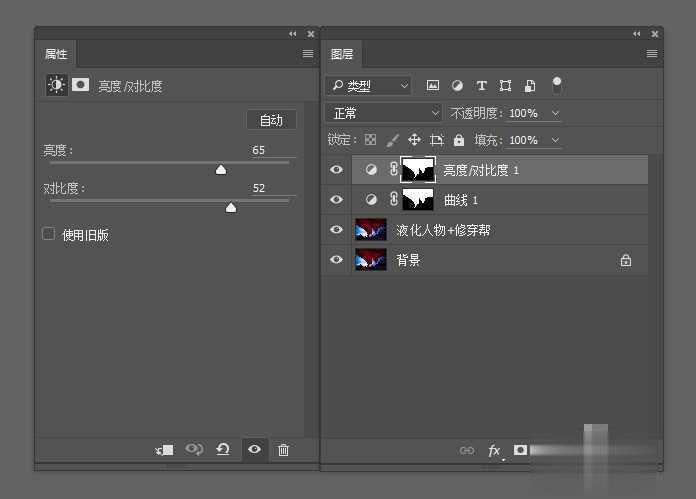Close the Layers panel

(655, 34)
